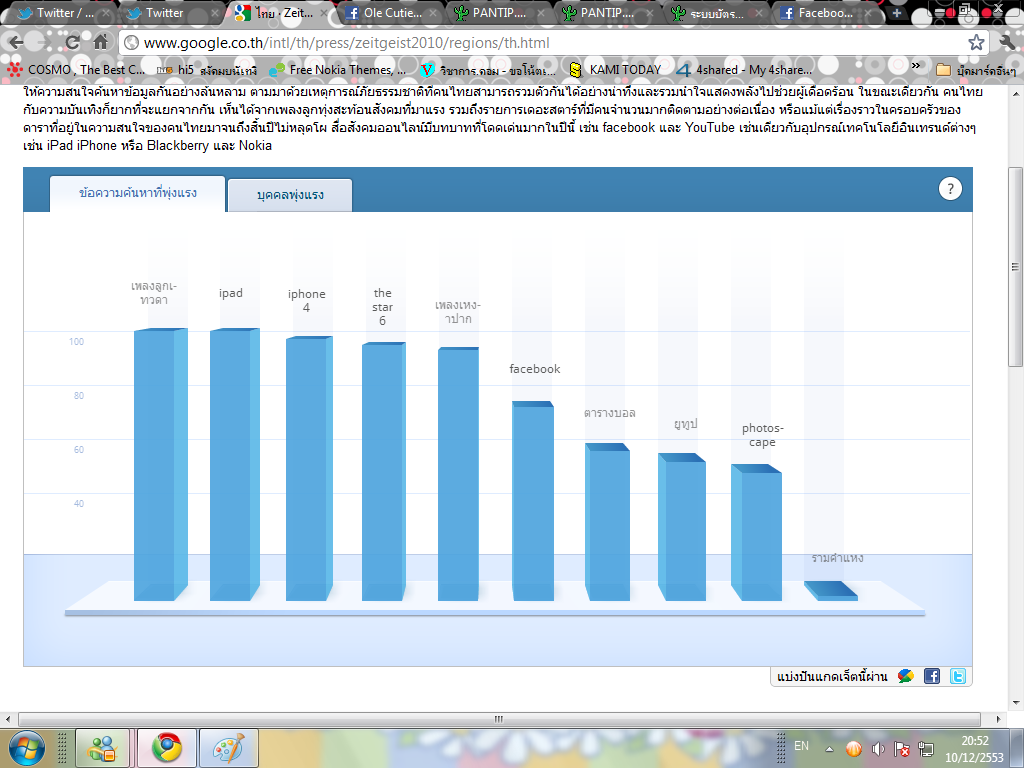Click the photoscape bar label
The height and width of the screenshot is (768, 1024).
[x=762, y=435]
